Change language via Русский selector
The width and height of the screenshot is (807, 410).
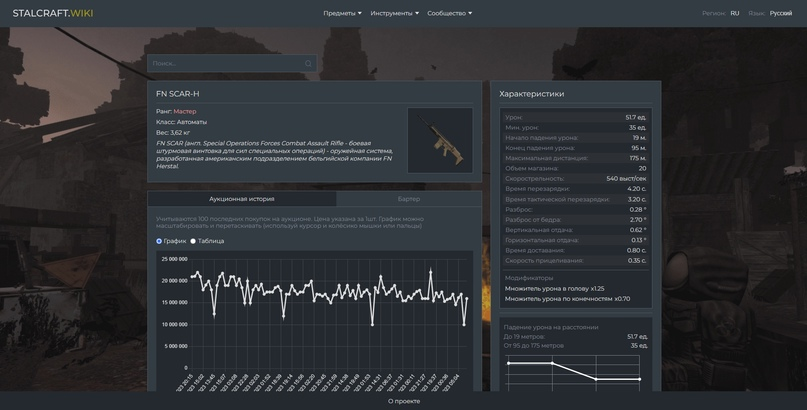(x=781, y=13)
